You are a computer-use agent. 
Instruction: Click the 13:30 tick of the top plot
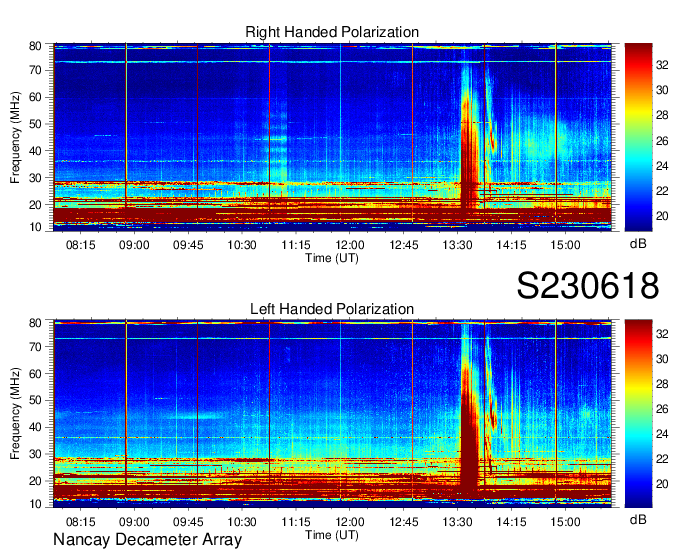tap(458, 245)
